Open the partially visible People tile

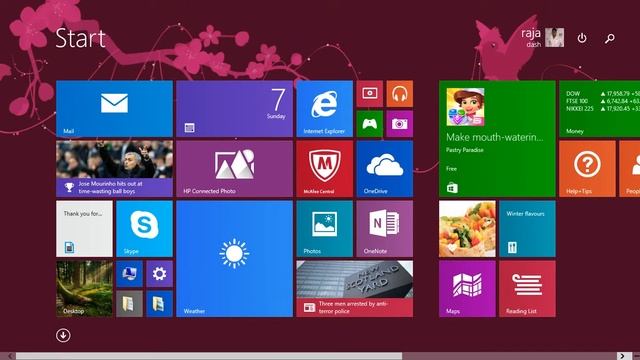pyautogui.click(x=629, y=169)
